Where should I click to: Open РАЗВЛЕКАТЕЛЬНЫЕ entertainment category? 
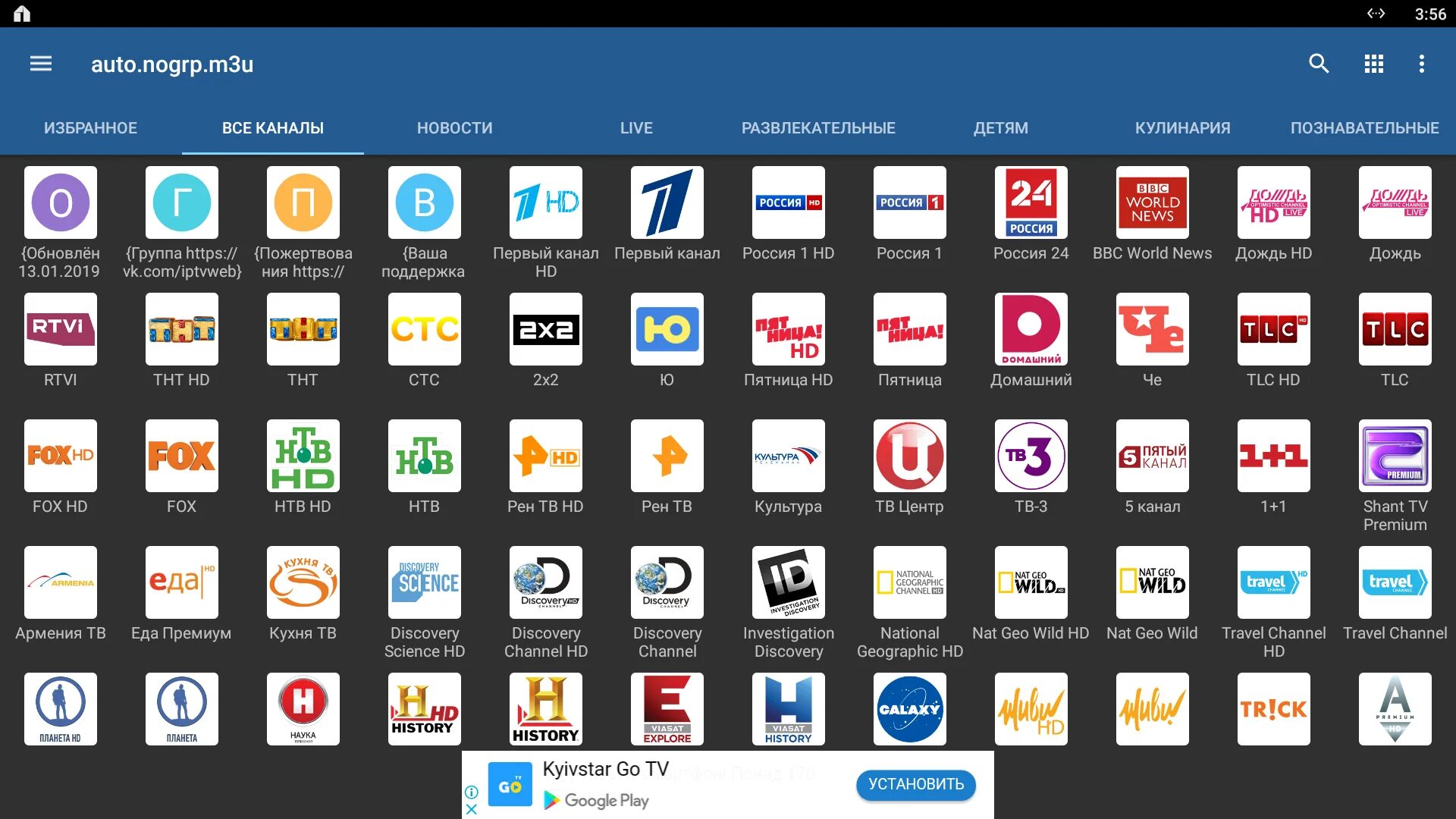[x=817, y=128]
